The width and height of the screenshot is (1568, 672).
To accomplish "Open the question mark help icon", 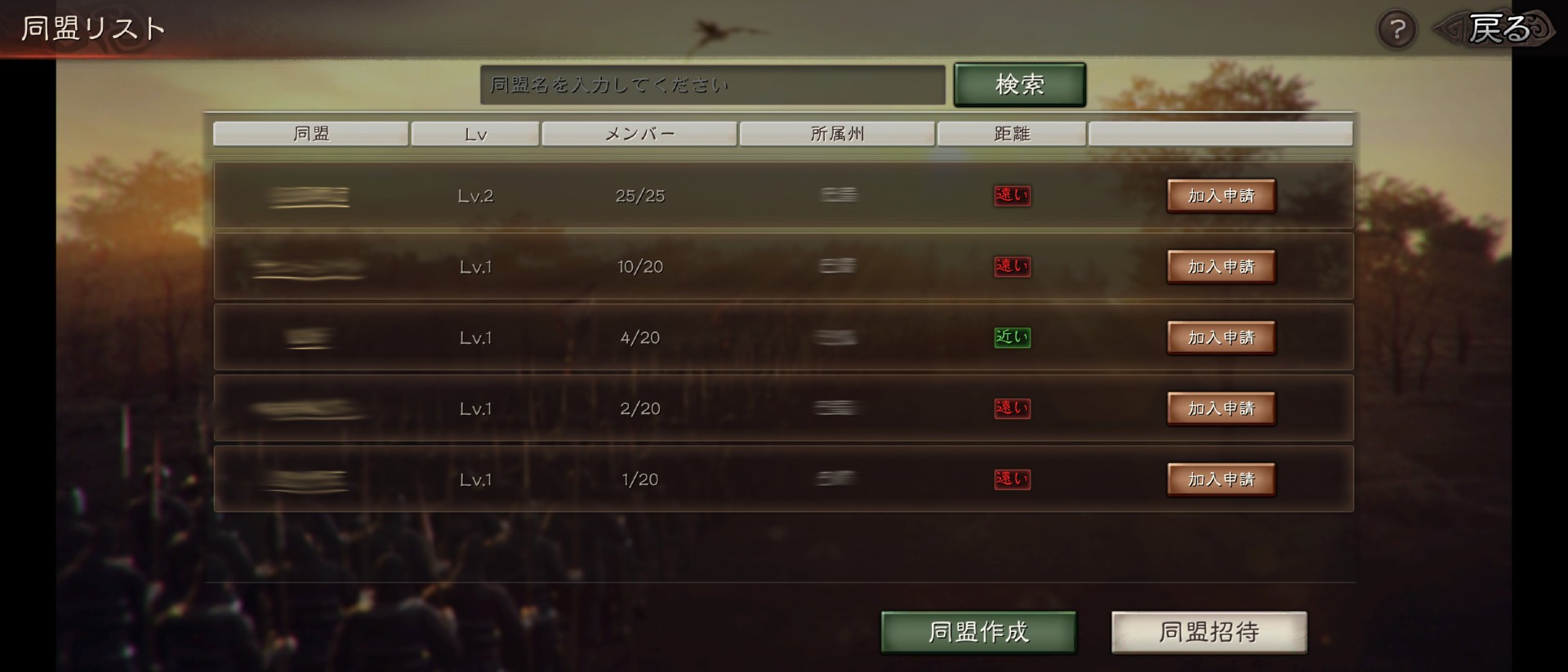I will [1397, 29].
